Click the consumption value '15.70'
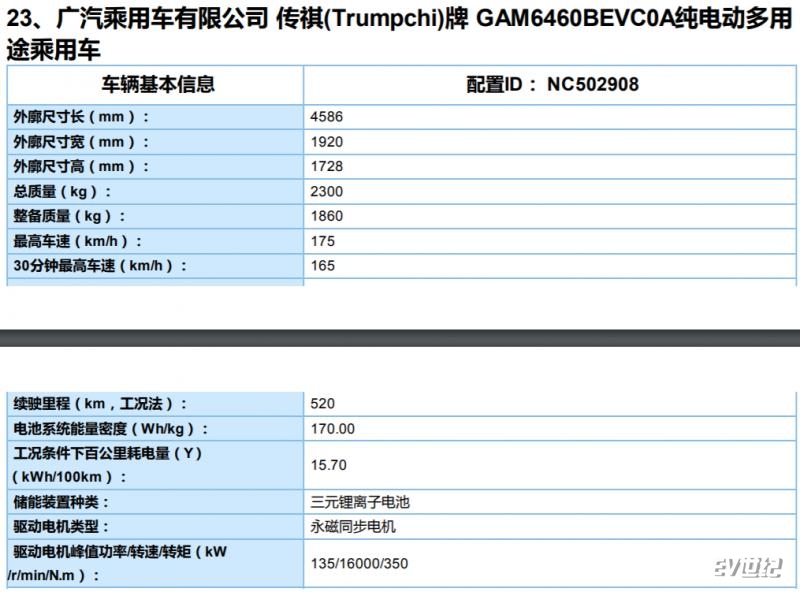This screenshot has width=800, height=592. [x=329, y=465]
